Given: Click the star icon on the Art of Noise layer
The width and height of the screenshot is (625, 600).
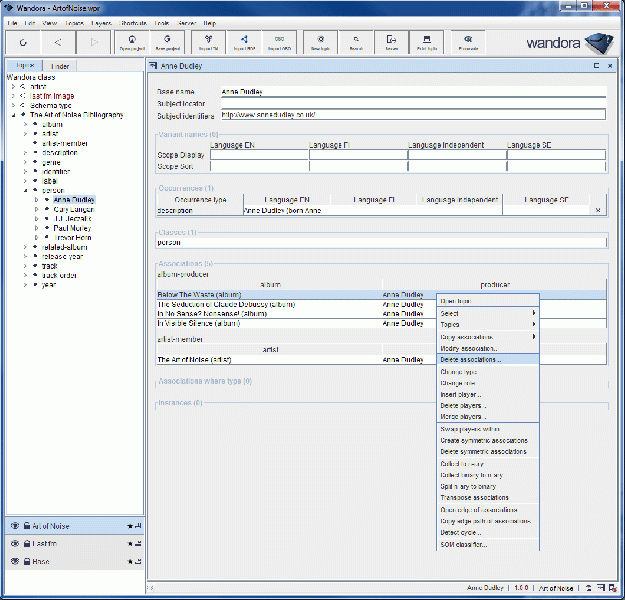Looking at the screenshot, I should point(129,525).
